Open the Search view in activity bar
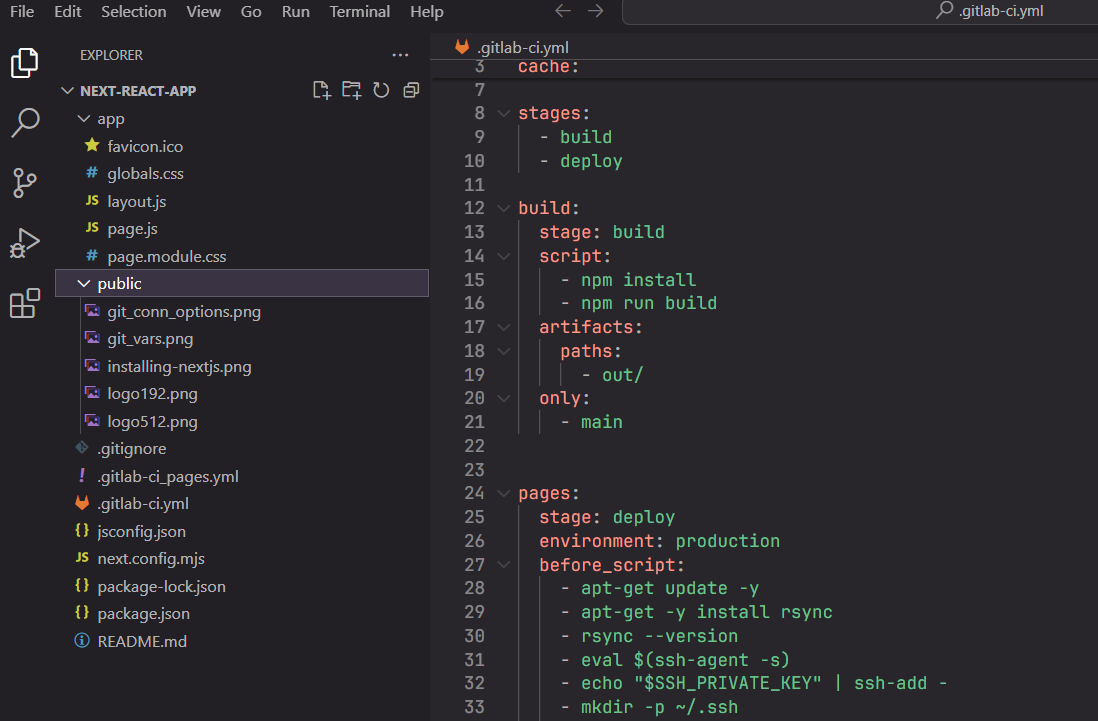 point(25,122)
